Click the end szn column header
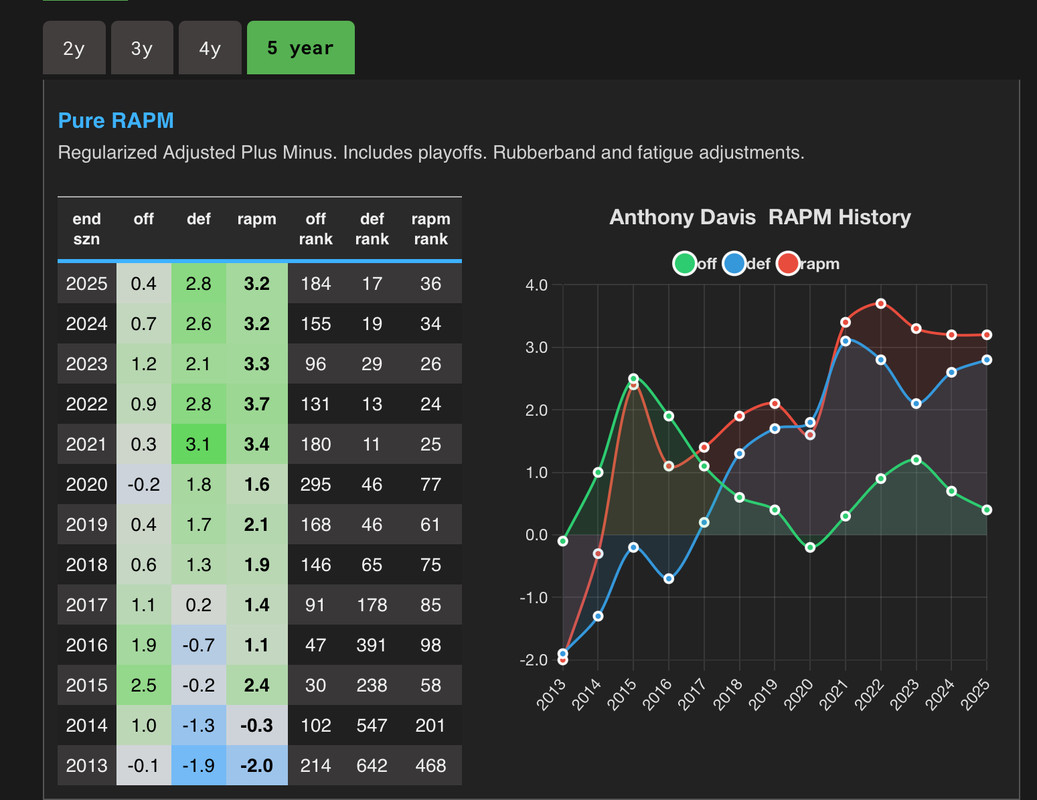 click(87, 229)
